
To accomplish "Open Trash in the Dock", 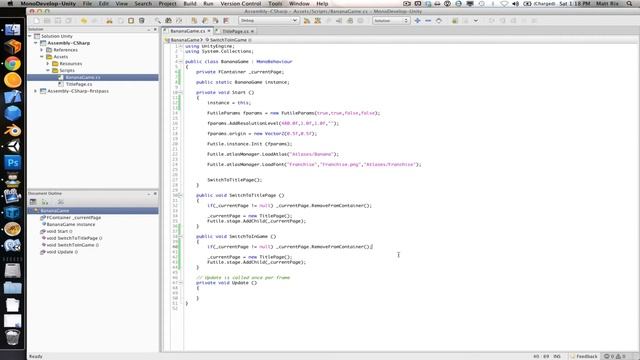I will 13,338.
